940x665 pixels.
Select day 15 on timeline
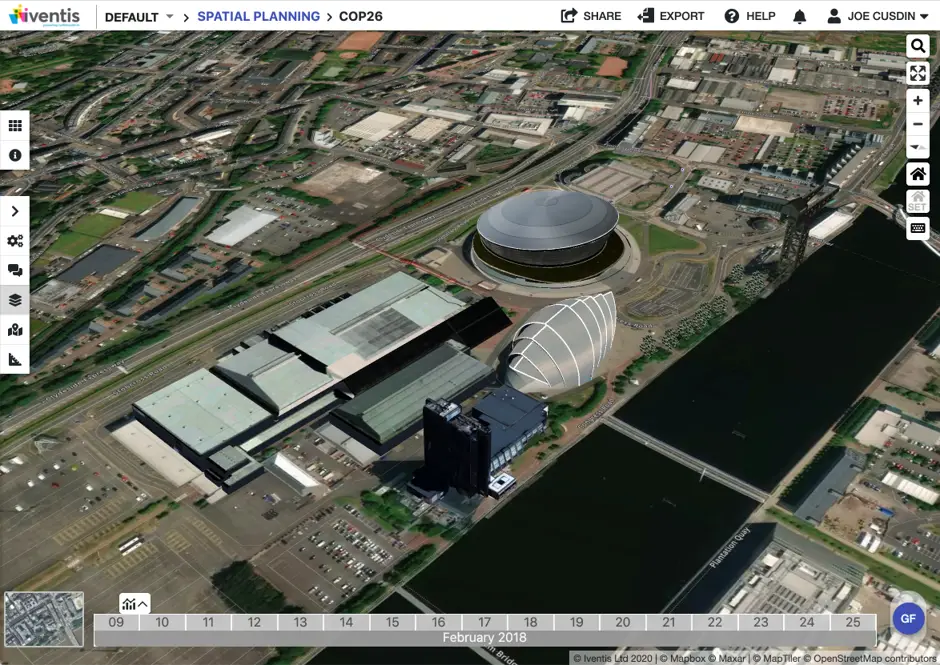point(393,622)
